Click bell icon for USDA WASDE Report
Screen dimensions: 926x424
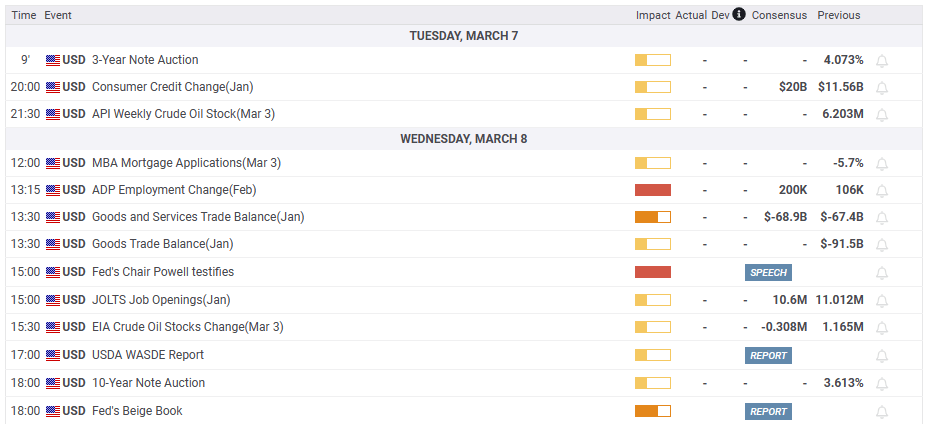[x=882, y=355]
